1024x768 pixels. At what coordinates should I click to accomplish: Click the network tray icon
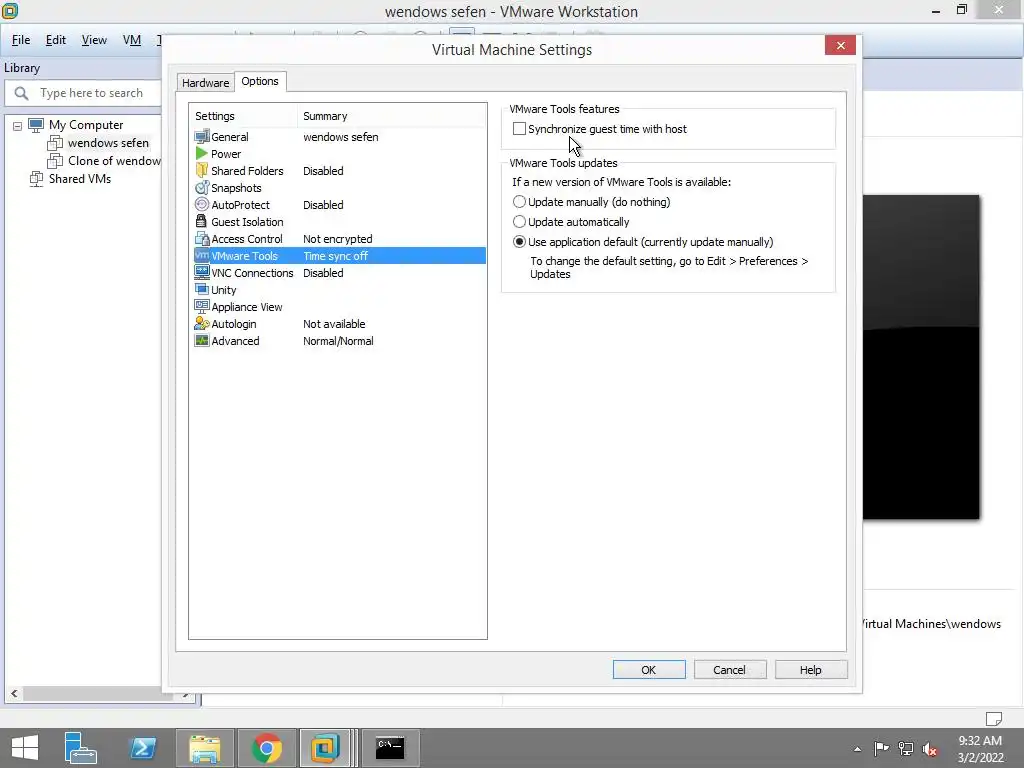[x=906, y=748]
